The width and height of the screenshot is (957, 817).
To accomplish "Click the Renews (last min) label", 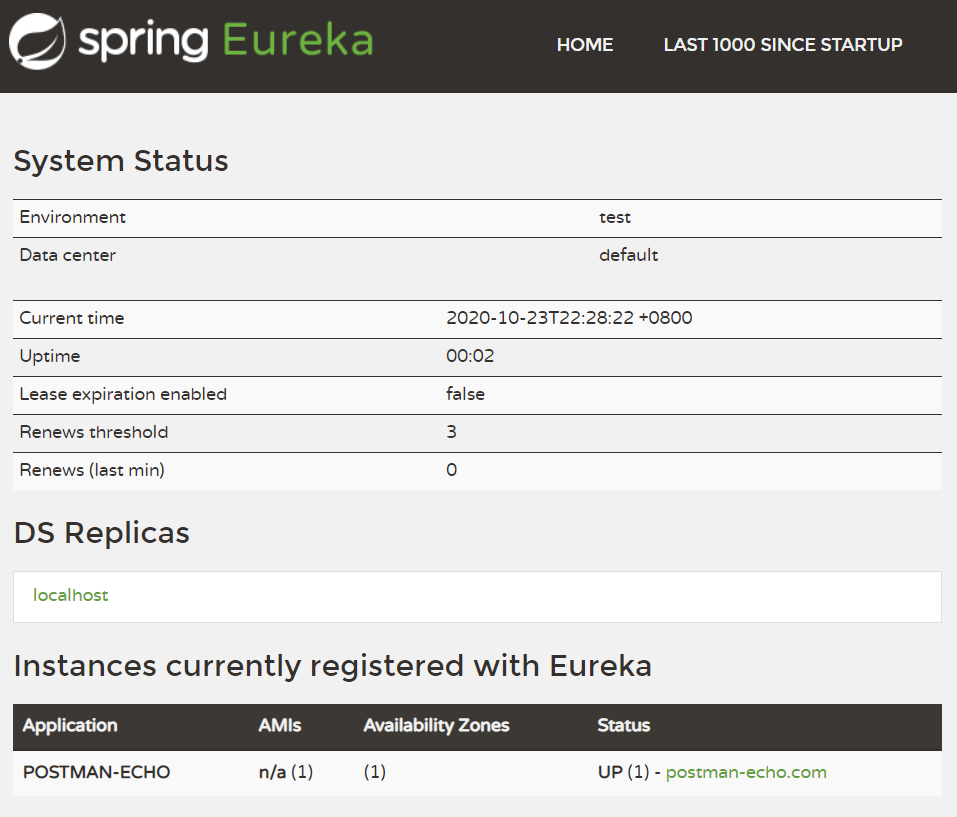I will click(x=92, y=470).
